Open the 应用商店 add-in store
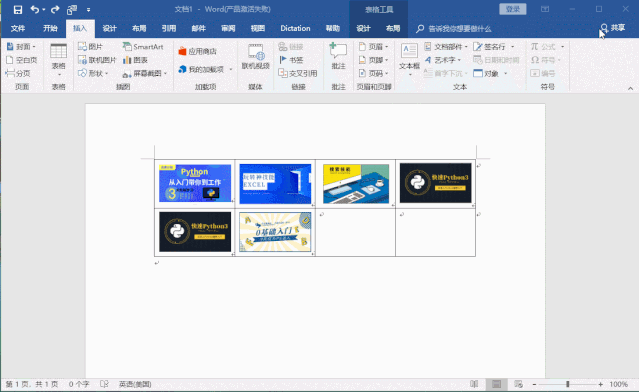639x392 pixels. pos(198,51)
